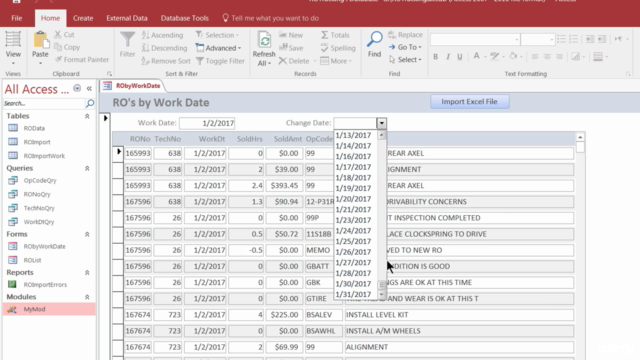Toggle Underline text formatting
The height and width of the screenshot is (360, 640).
coord(460,57)
